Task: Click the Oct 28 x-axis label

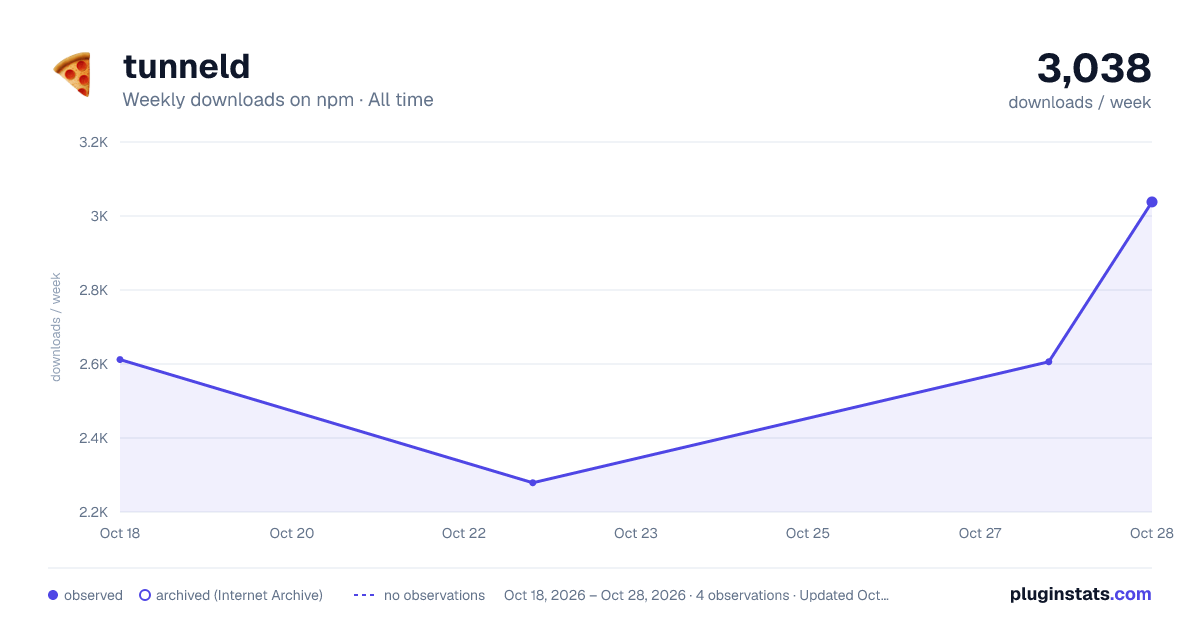Action: click(1150, 533)
